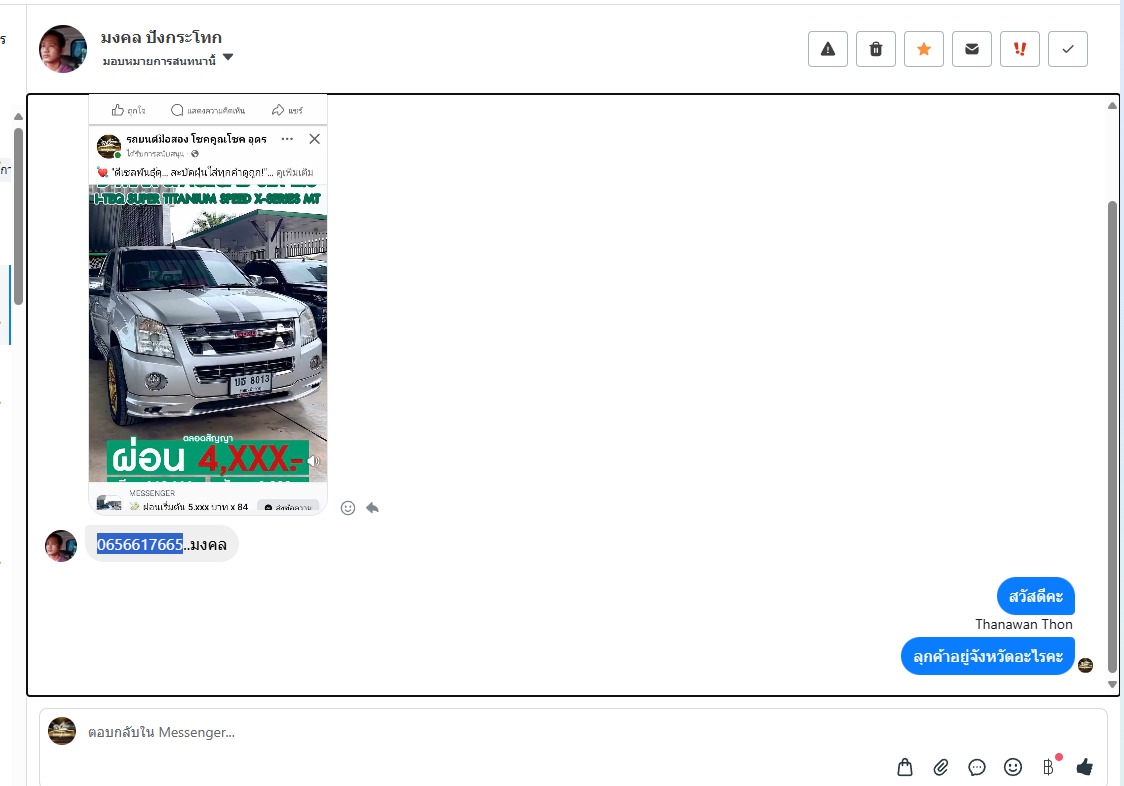Close the shared post preview with X
Image resolution: width=1124 pixels, height=786 pixels.
point(314,139)
